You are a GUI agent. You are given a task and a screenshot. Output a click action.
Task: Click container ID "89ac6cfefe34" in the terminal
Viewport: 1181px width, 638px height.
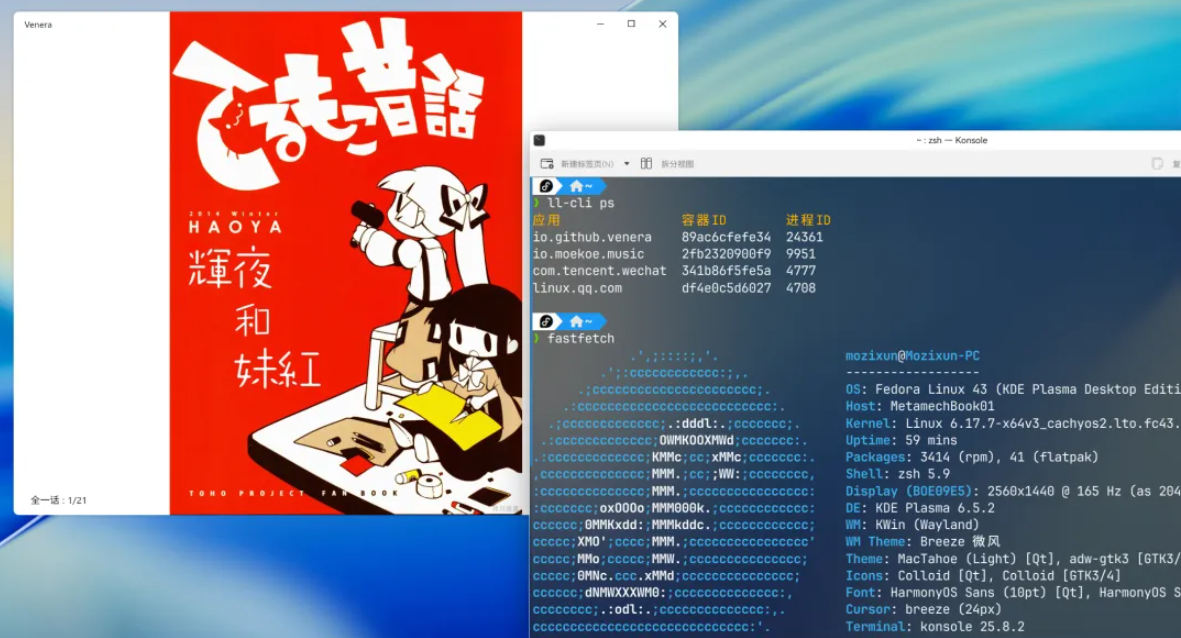click(x=726, y=237)
